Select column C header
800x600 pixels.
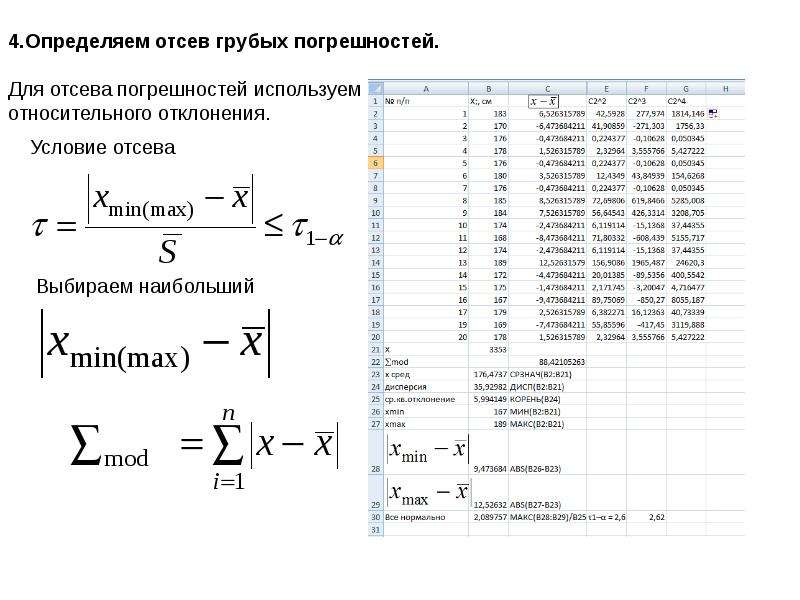coord(547,88)
